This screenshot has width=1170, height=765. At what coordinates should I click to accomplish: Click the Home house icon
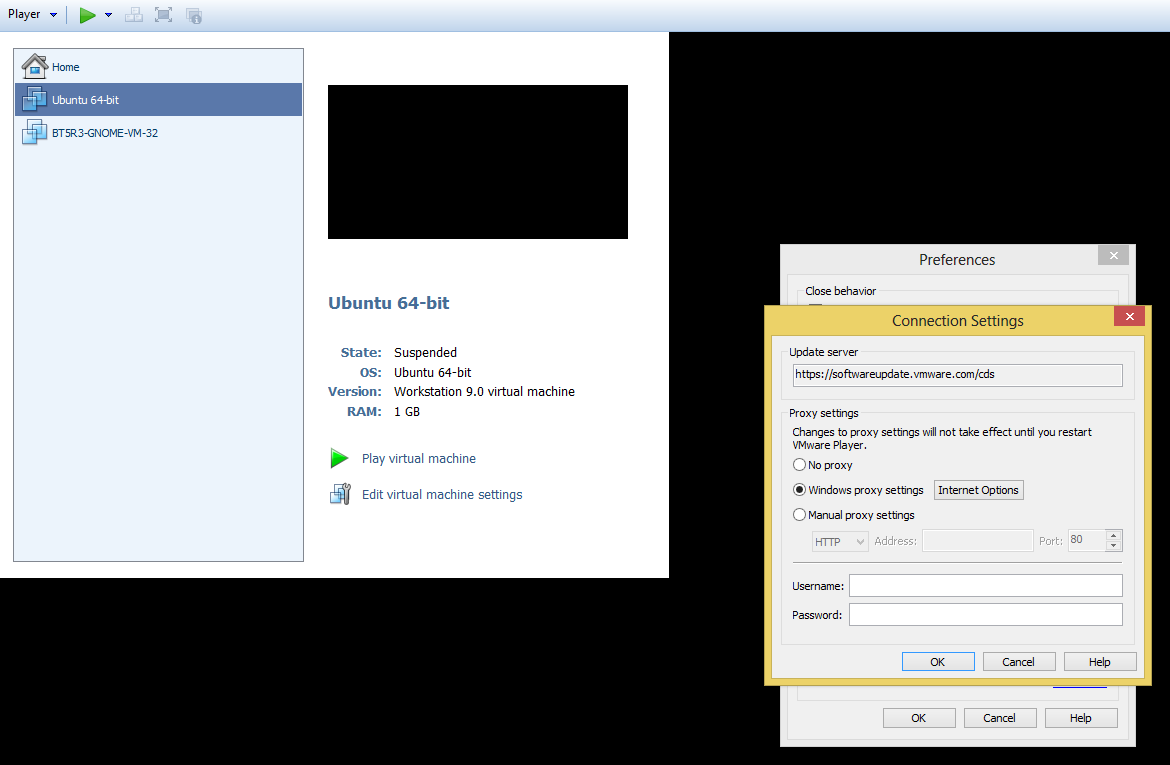(x=34, y=66)
